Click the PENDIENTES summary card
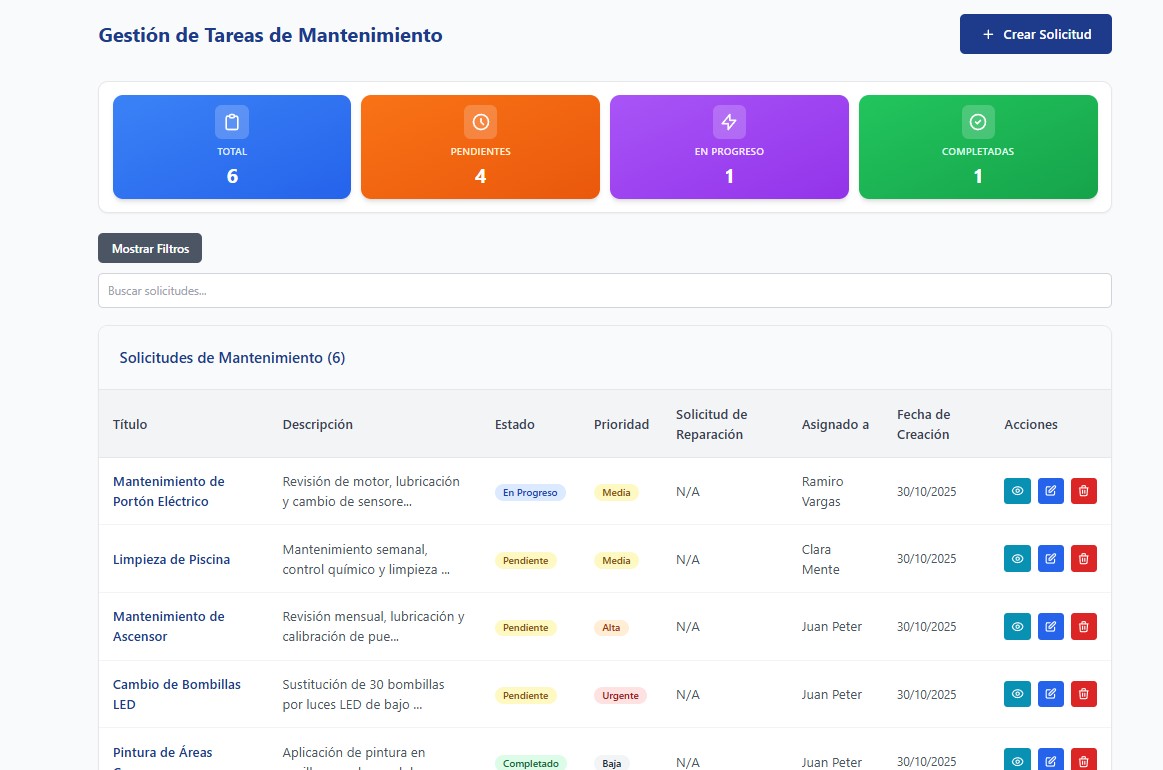This screenshot has width=1163, height=770. coord(480,147)
